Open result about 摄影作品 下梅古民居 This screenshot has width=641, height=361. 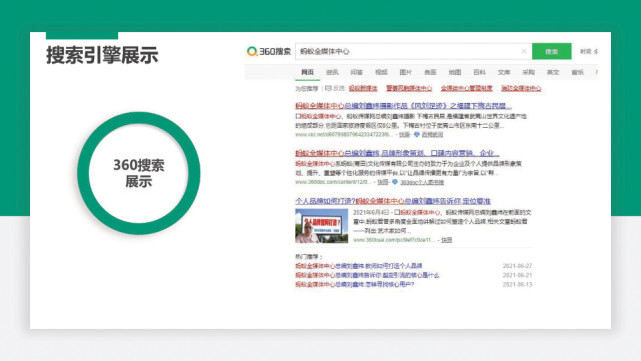tap(403, 106)
